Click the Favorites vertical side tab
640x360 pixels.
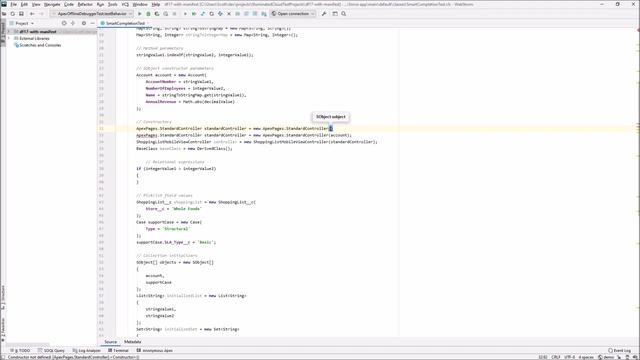tap(3, 329)
